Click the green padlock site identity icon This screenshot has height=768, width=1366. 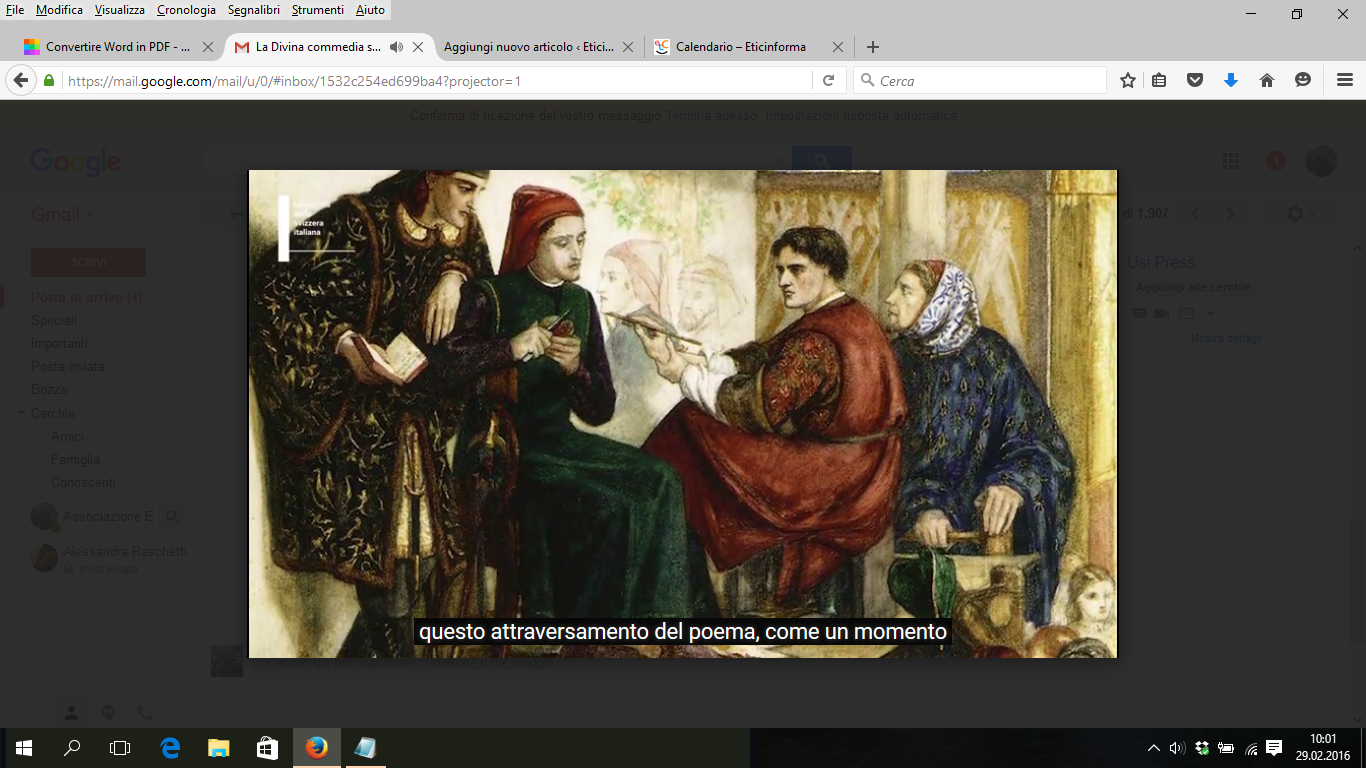tap(49, 81)
